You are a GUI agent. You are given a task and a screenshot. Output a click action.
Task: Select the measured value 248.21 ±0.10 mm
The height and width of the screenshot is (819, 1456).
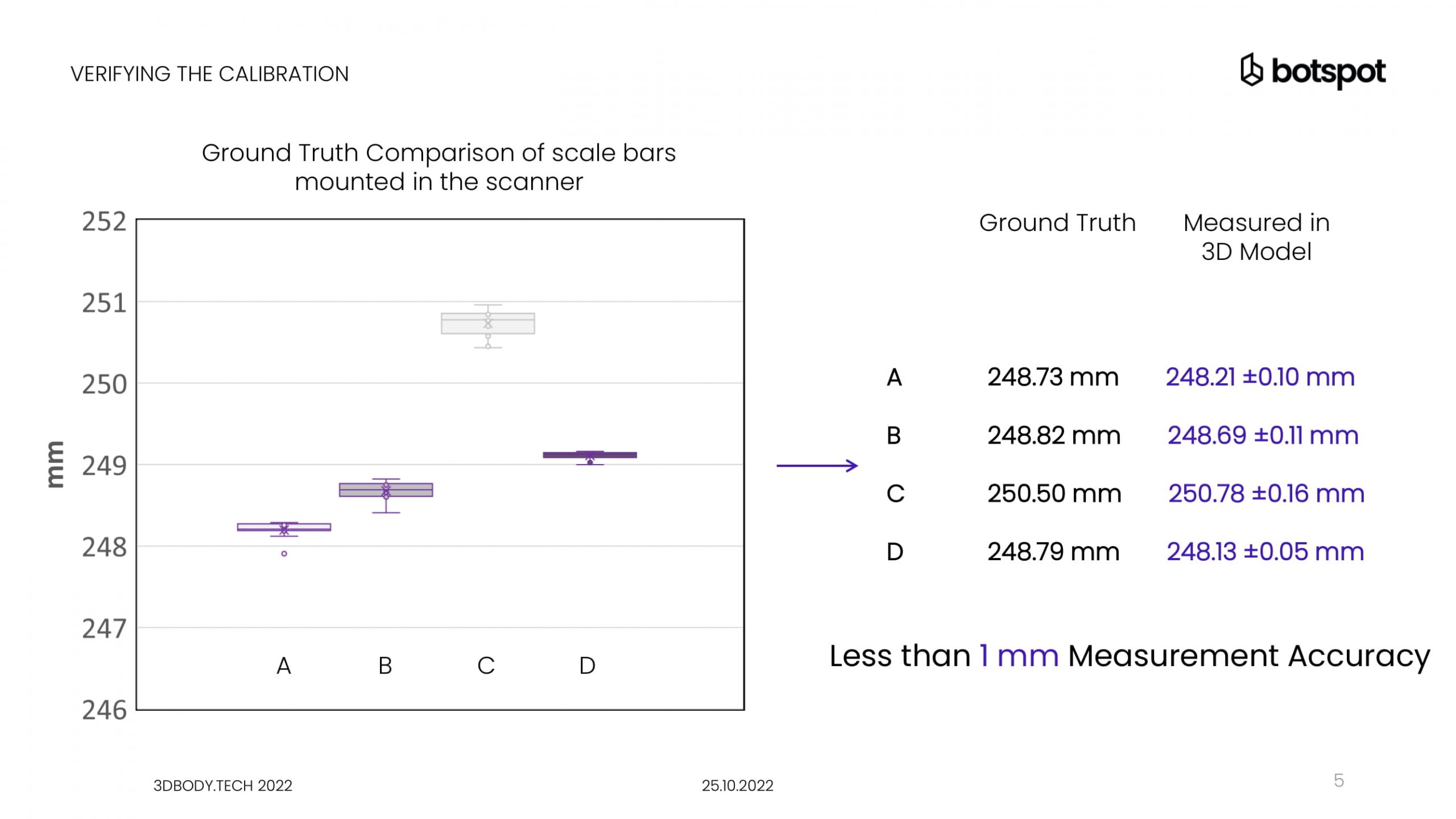pyautogui.click(x=1260, y=377)
